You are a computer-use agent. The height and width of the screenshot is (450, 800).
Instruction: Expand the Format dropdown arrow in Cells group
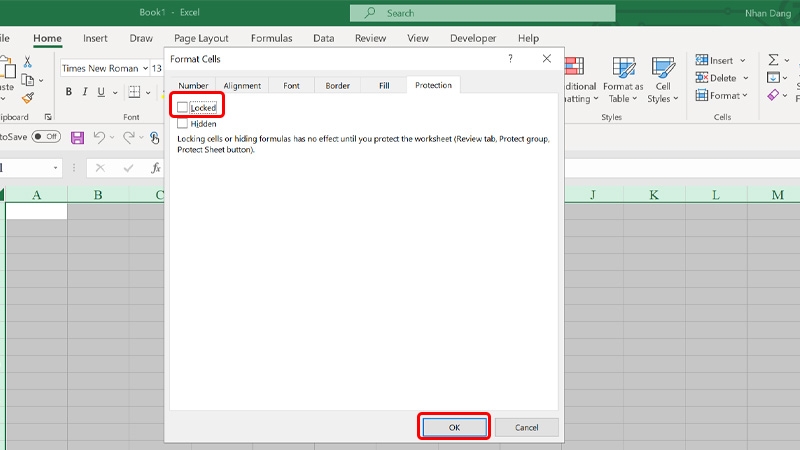tap(745, 95)
